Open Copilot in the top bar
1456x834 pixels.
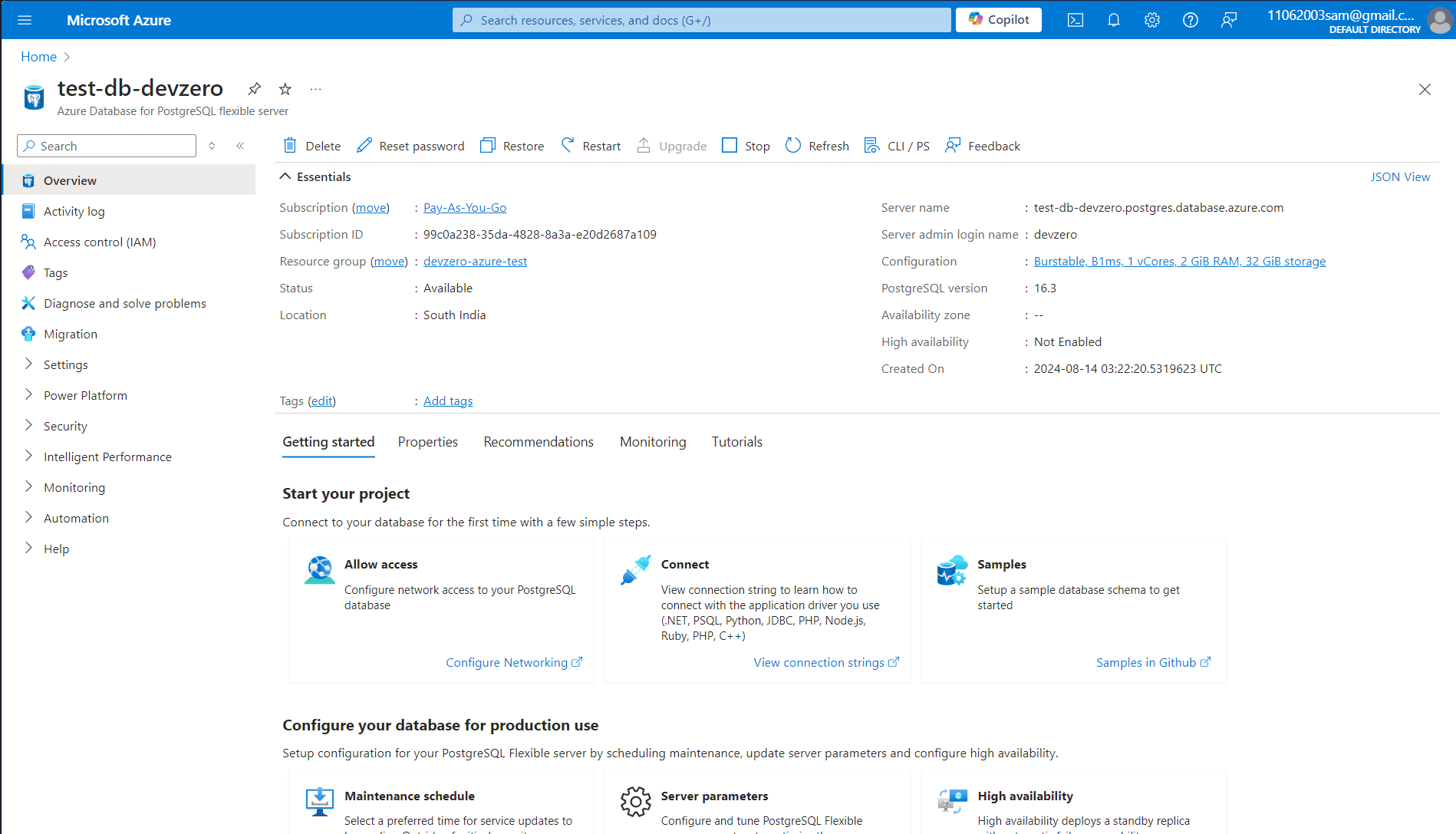pyautogui.click(x=997, y=19)
